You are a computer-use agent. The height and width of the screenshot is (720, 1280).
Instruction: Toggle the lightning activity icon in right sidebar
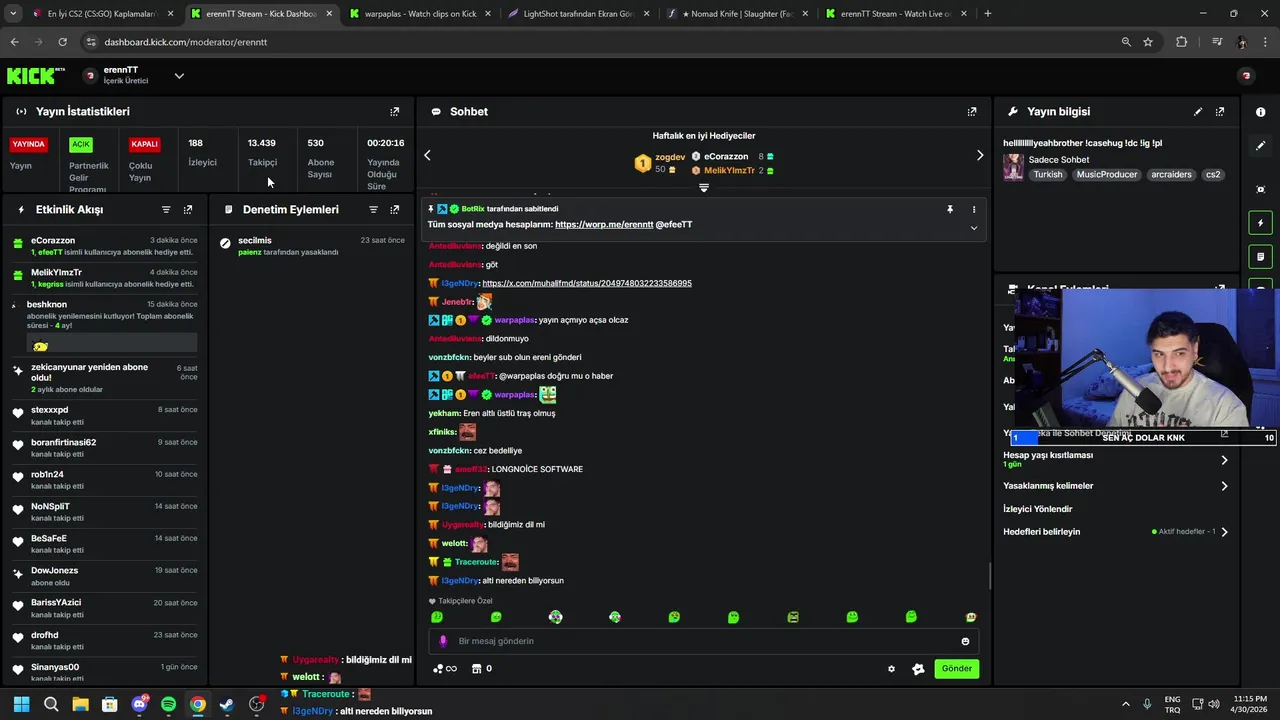1260,223
